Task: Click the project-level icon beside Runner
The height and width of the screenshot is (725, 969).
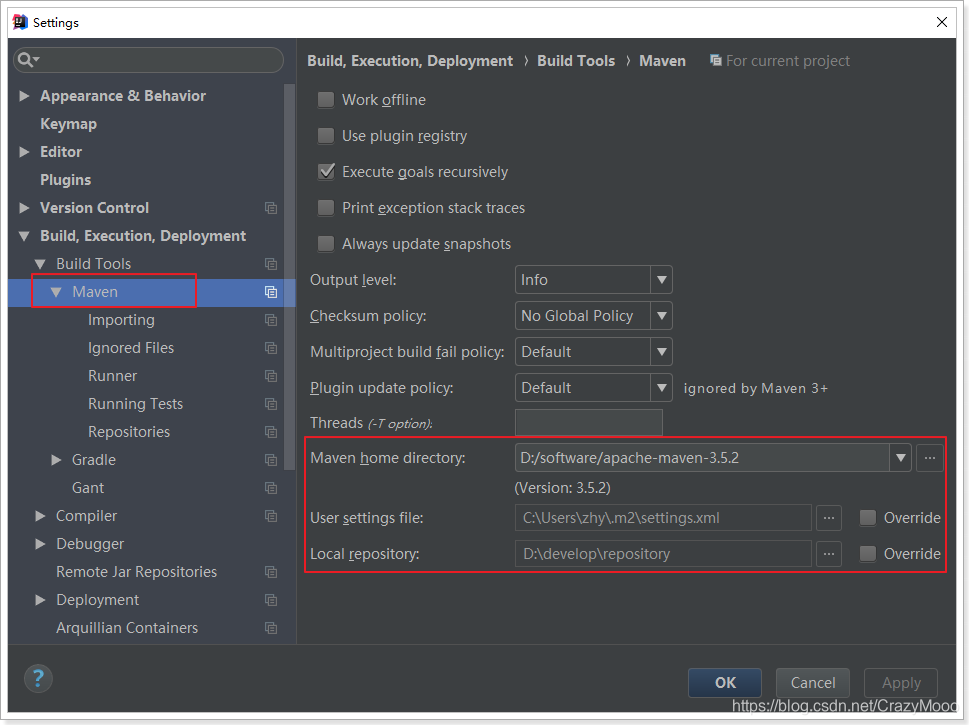Action: [x=271, y=376]
